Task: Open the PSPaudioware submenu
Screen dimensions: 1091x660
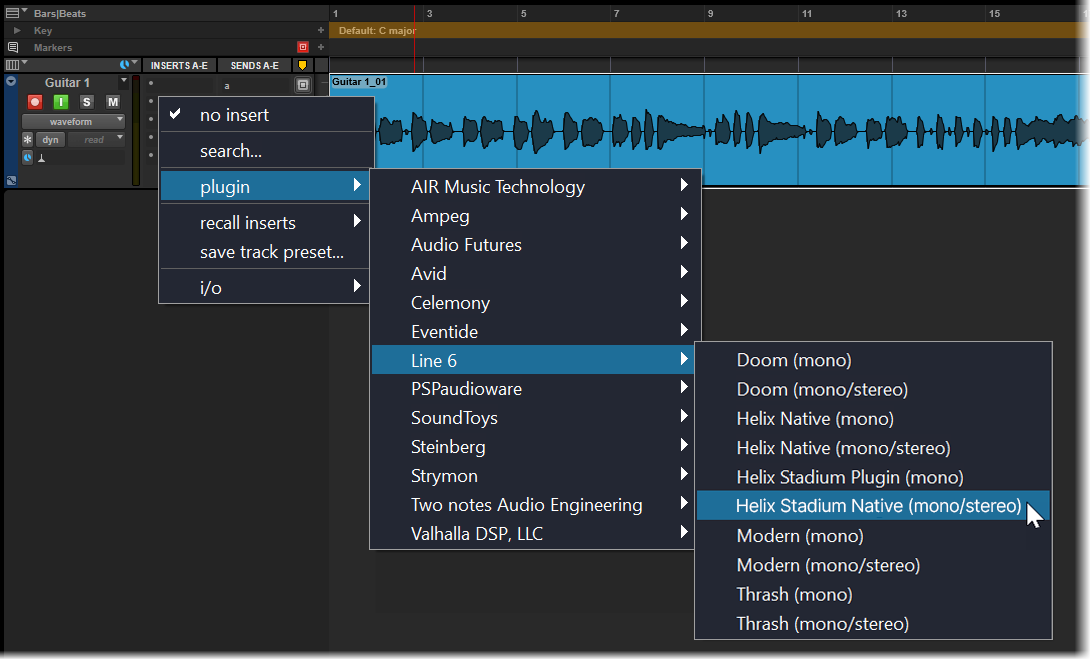Action: (x=533, y=389)
